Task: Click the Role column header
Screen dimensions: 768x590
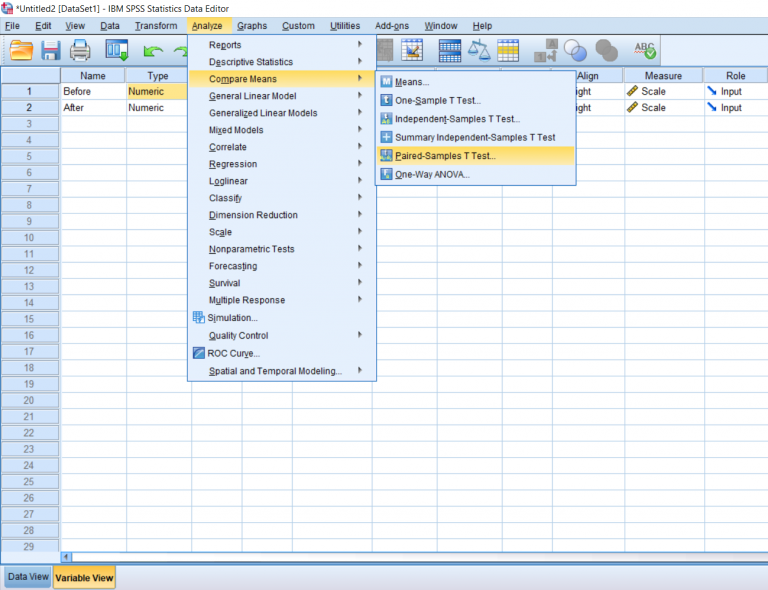Action: click(736, 76)
